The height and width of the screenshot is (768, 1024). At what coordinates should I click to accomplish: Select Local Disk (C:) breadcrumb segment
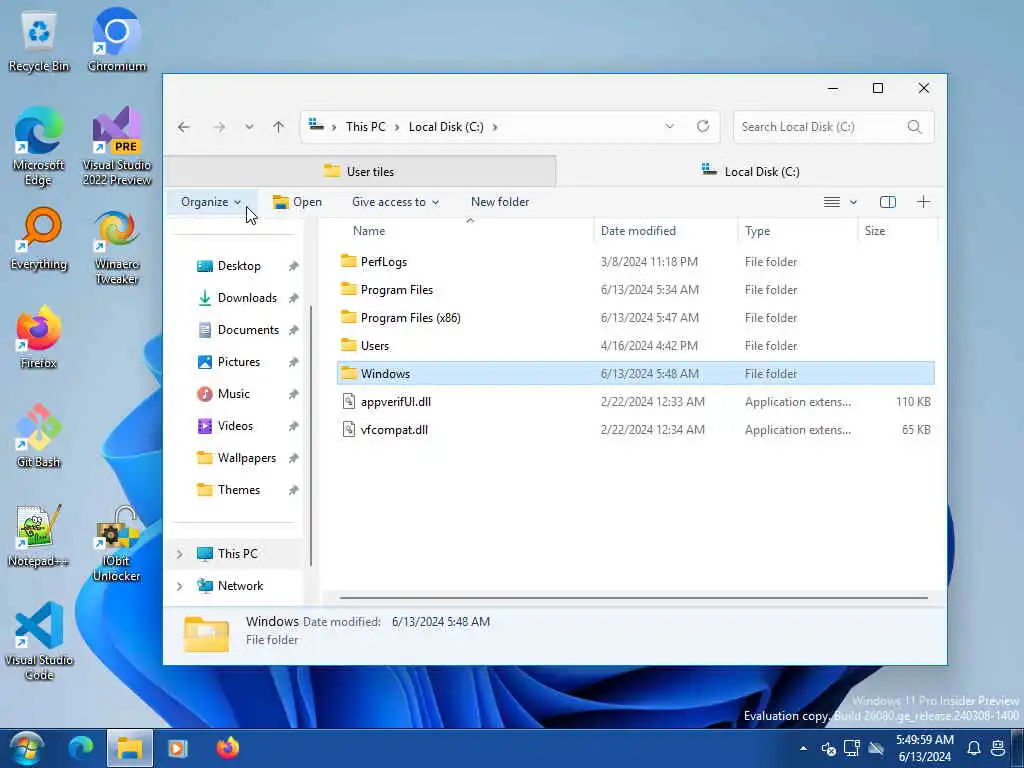[x=446, y=127]
